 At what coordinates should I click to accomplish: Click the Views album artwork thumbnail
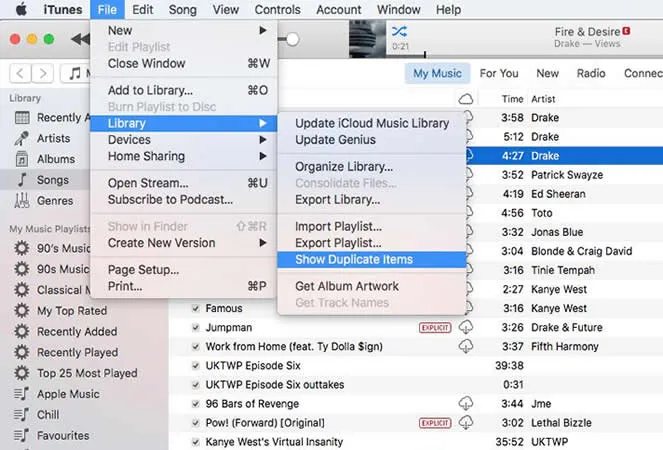point(367,39)
